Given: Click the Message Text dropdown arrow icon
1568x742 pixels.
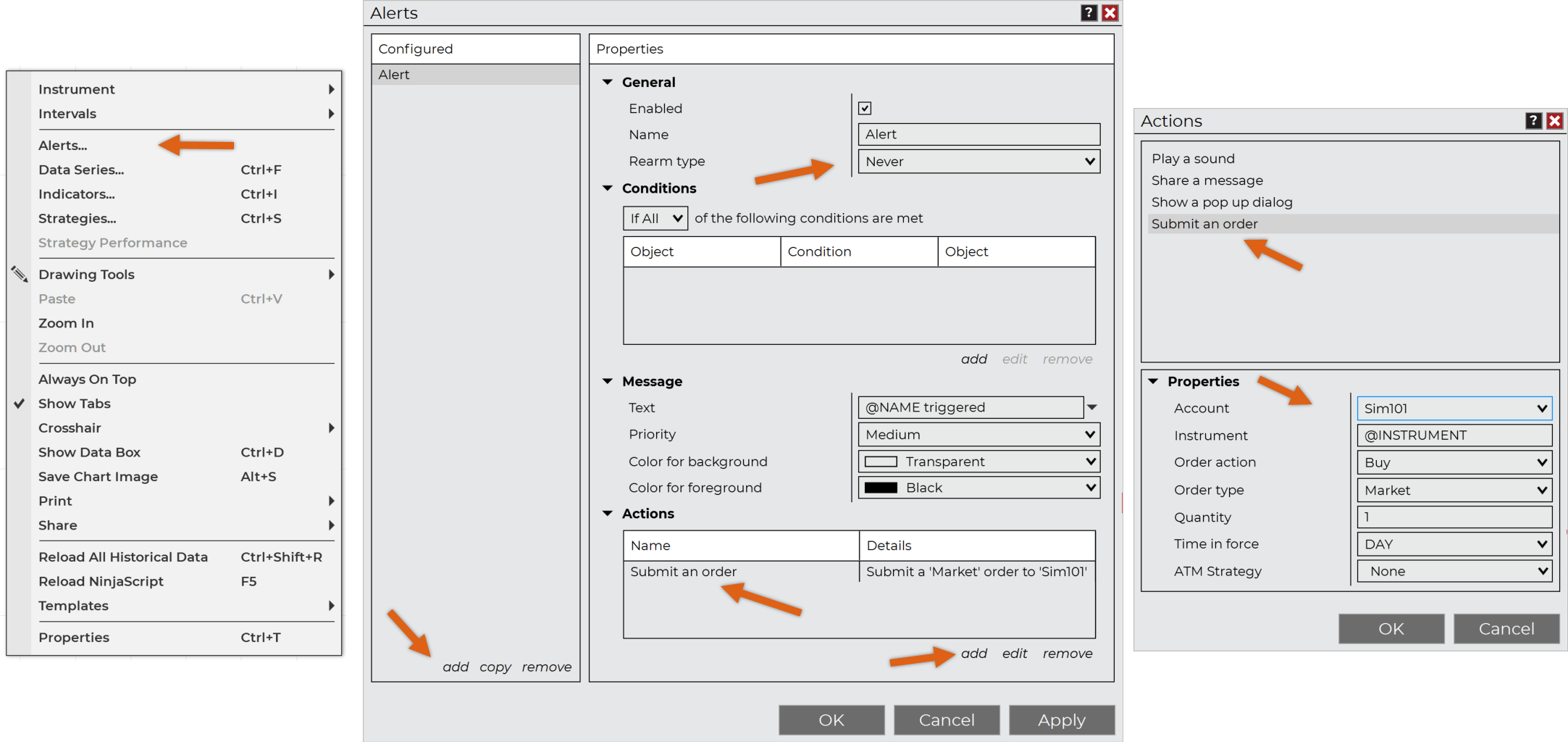Looking at the screenshot, I should [x=1092, y=407].
